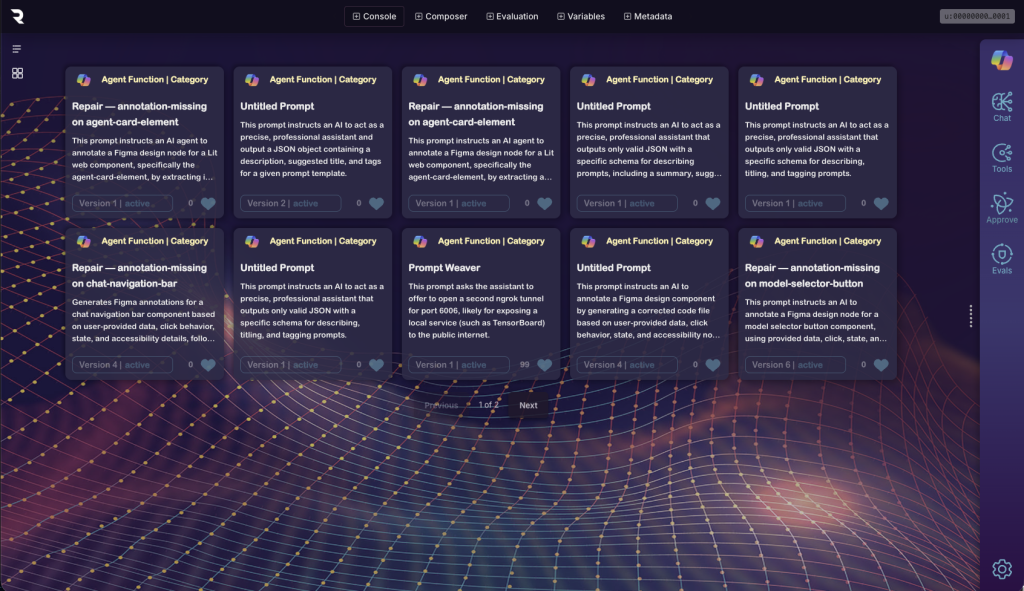
Task: Toggle heart on the chat-navigation-bar Repair card
Action: pyautogui.click(x=208, y=365)
